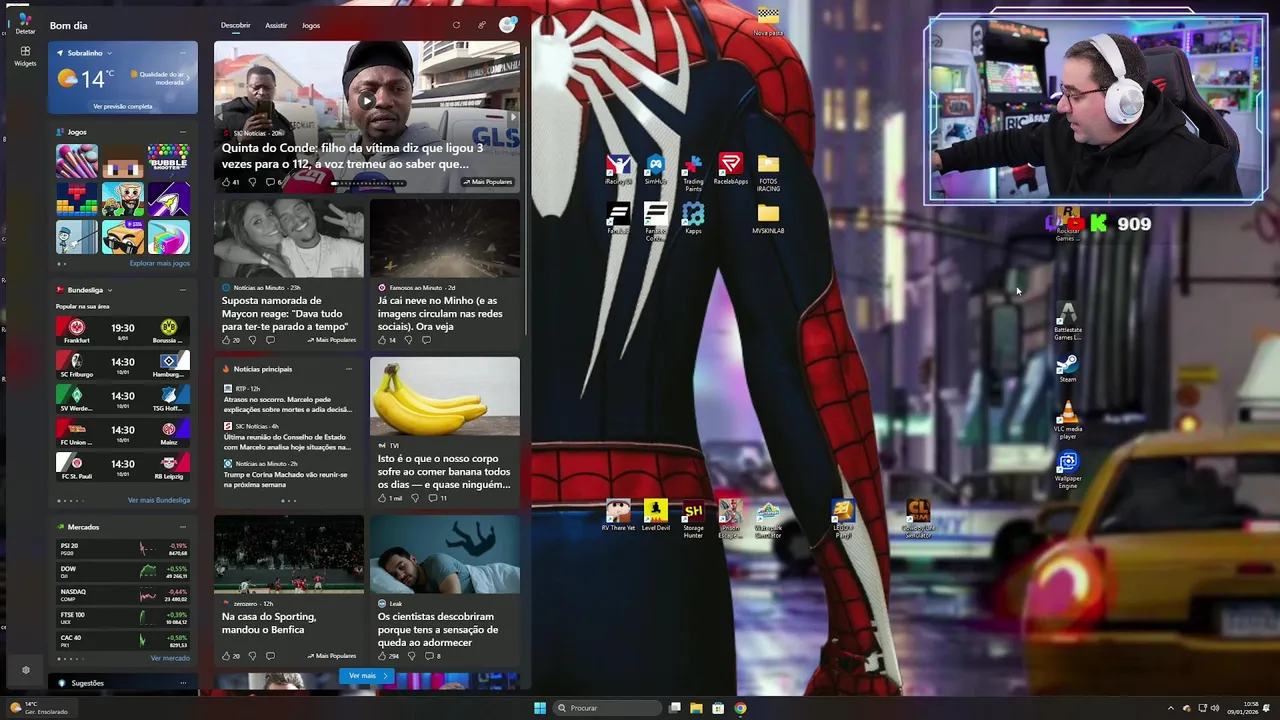1280x720 pixels.
Task: Open Jogos widget options menu
Action: pyautogui.click(x=182, y=132)
